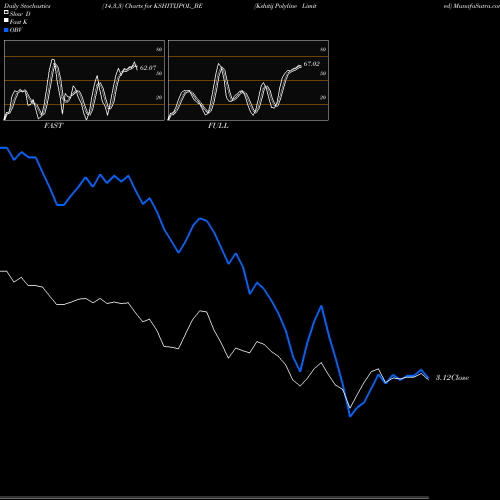Image resolution: width=500 pixels, height=500 pixels.
Task: Click the MunafaSutra.com label at top right
Action: coord(476,6)
